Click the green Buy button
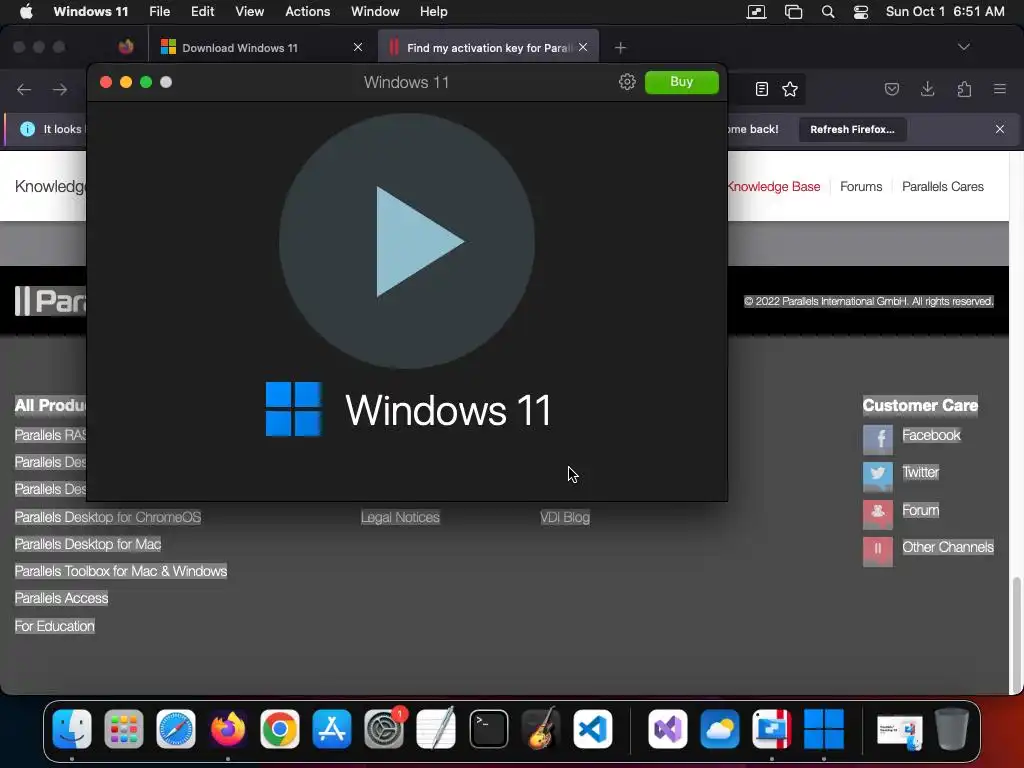This screenshot has width=1024, height=768. point(681,82)
